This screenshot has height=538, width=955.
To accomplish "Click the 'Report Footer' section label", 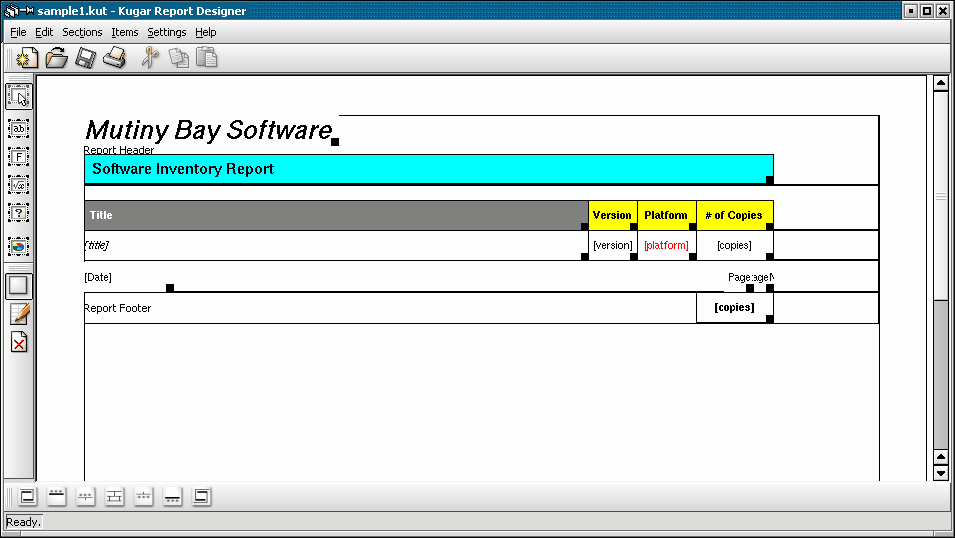I will point(118,308).
